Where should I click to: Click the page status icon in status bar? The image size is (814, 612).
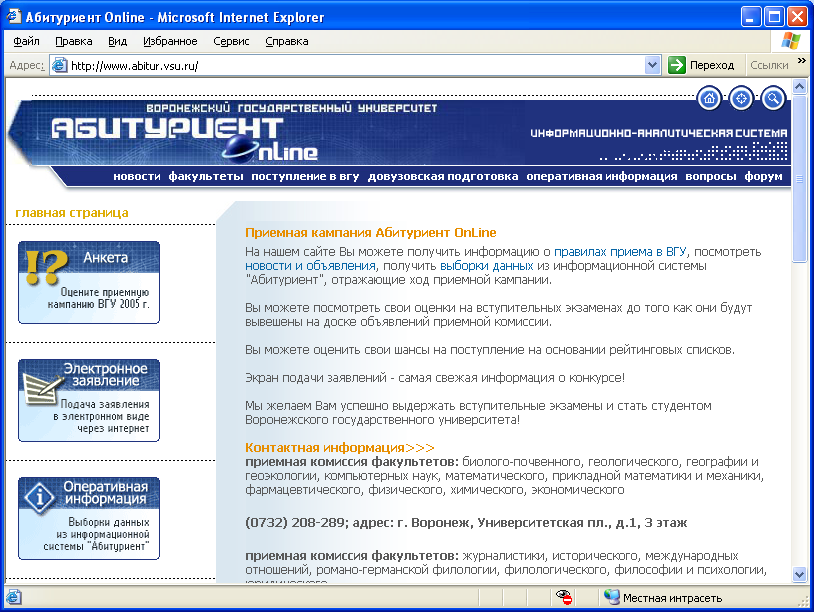(x=13, y=597)
